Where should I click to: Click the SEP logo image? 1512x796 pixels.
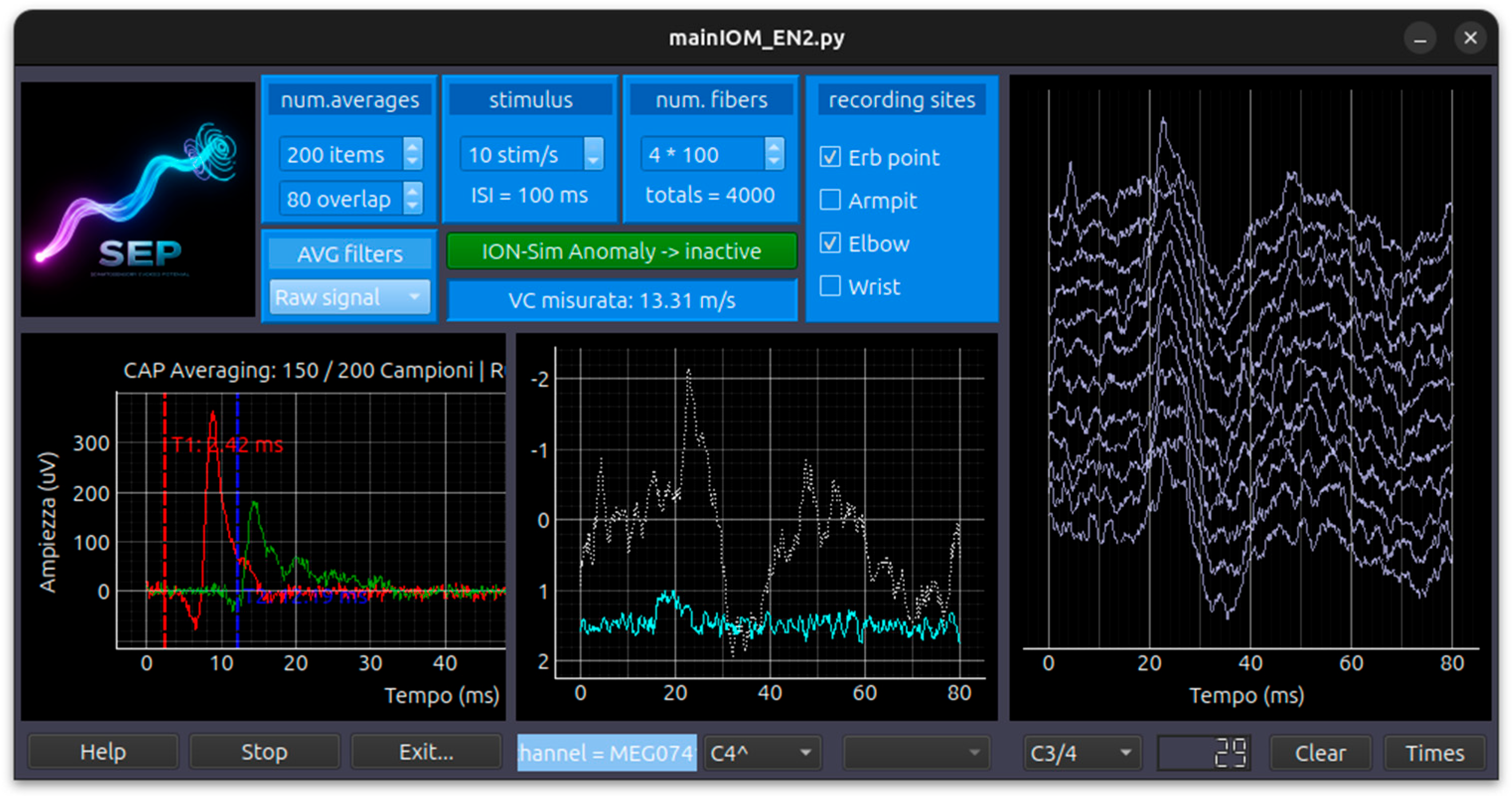[139, 200]
